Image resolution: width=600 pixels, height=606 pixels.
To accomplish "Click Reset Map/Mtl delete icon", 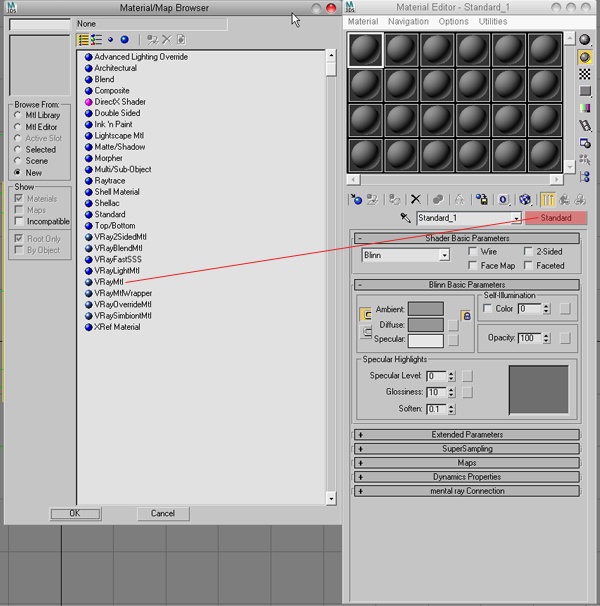I will tap(416, 200).
